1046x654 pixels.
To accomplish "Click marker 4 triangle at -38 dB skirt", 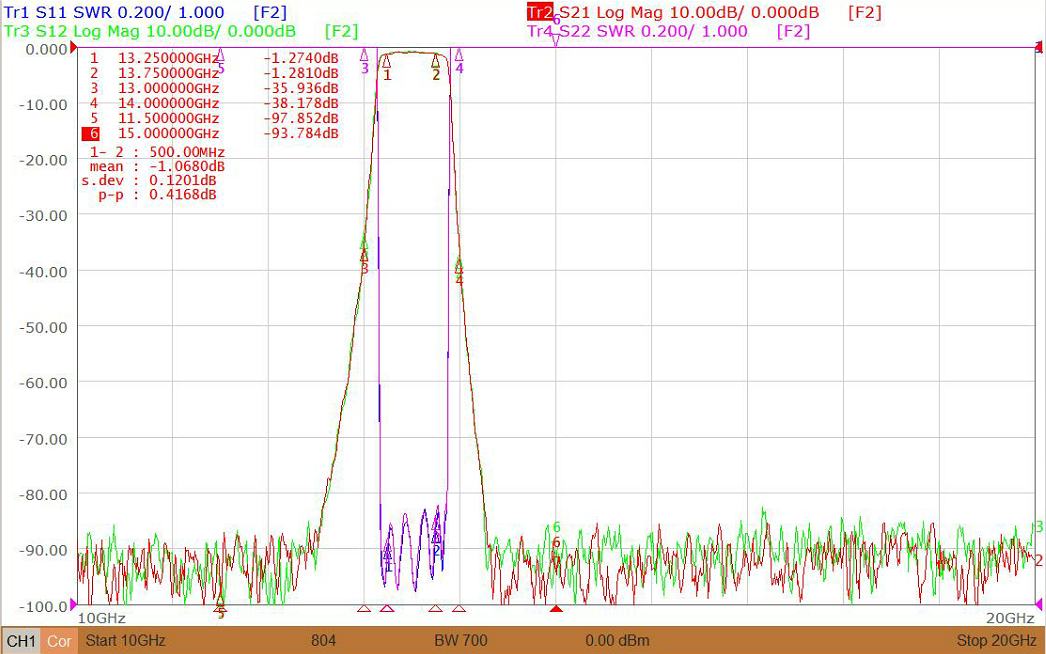I will [x=459, y=267].
